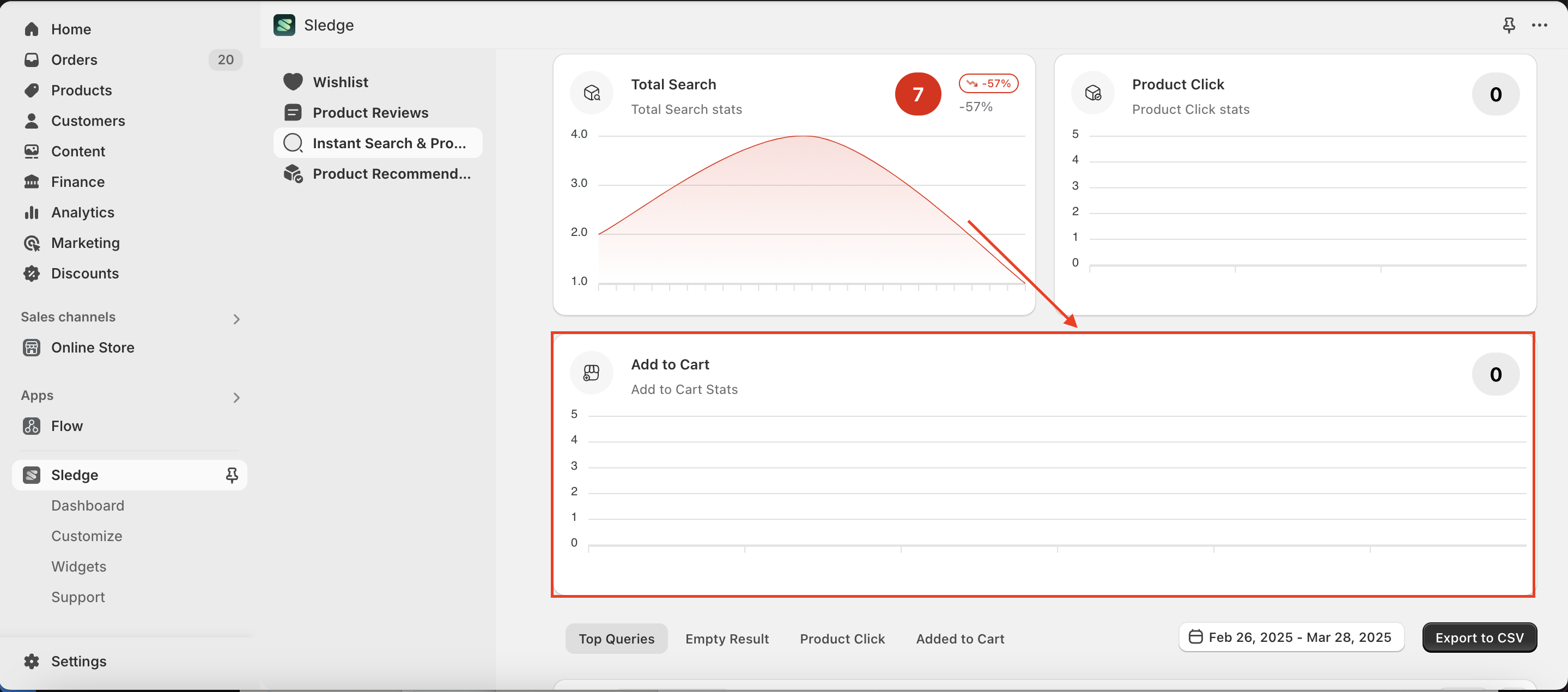
Task: Click the Flow app icon
Action: pyautogui.click(x=32, y=426)
